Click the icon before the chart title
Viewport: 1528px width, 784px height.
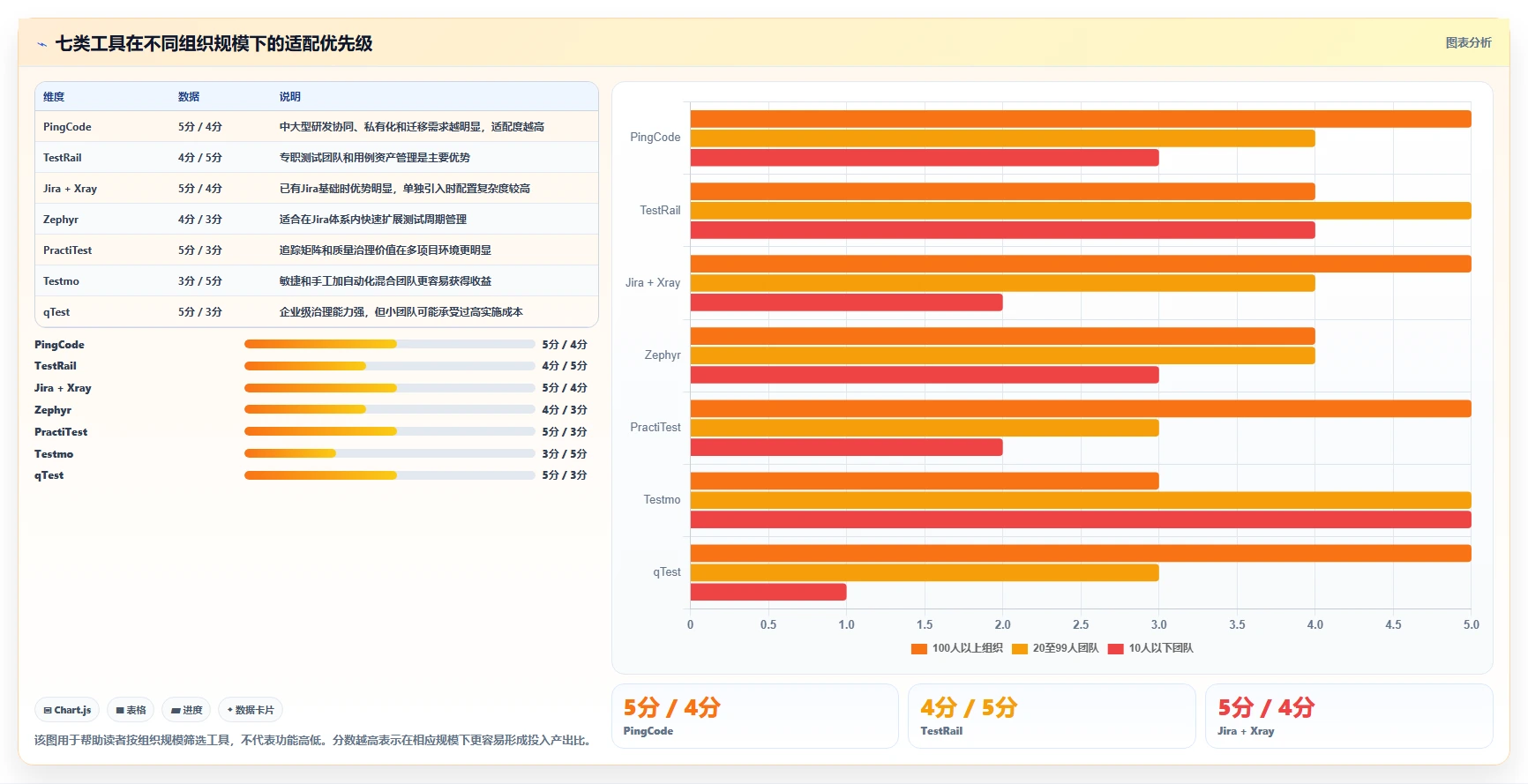tap(41, 44)
